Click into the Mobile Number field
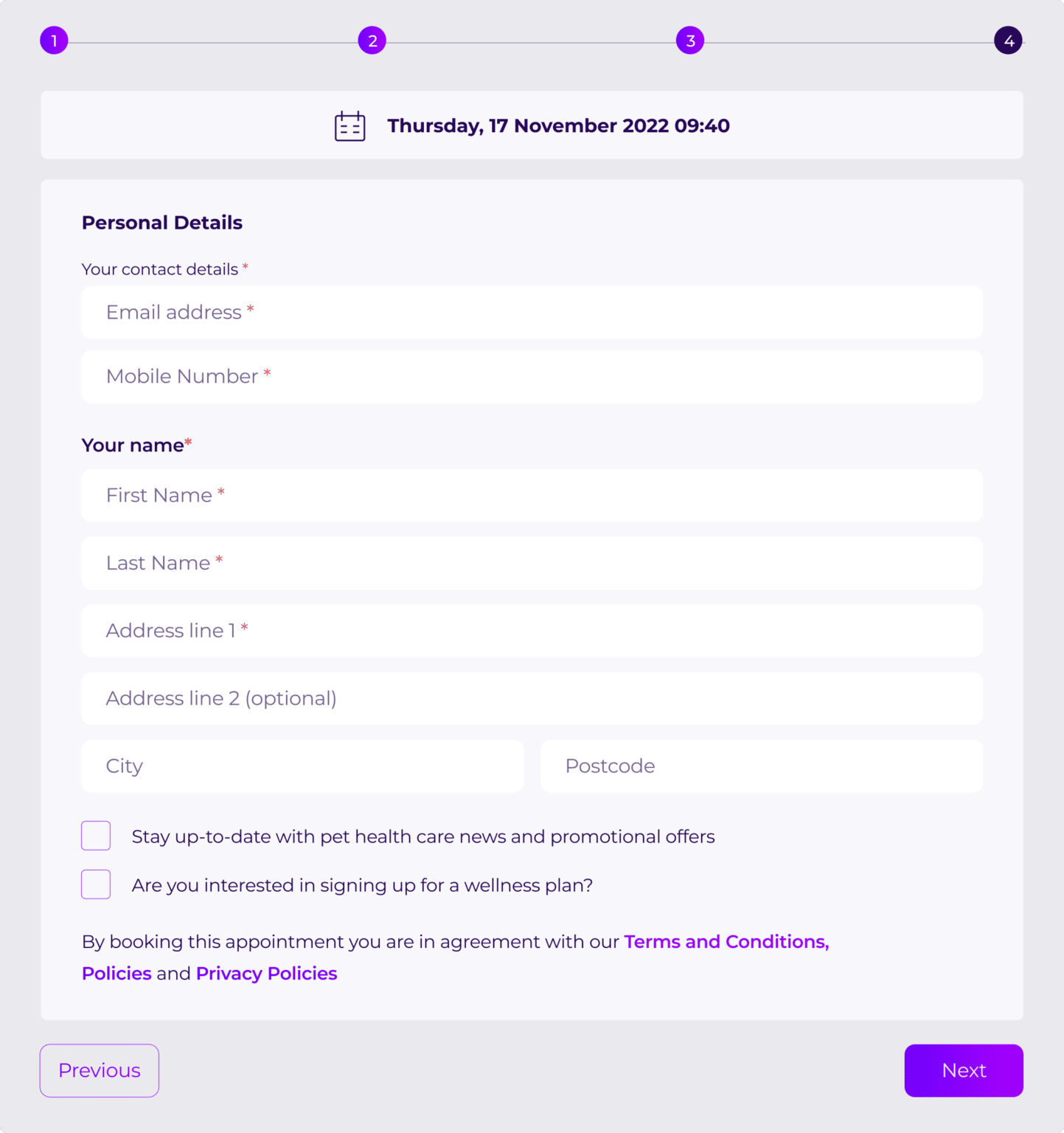Screen dimensions: 1064x1133 (532, 376)
